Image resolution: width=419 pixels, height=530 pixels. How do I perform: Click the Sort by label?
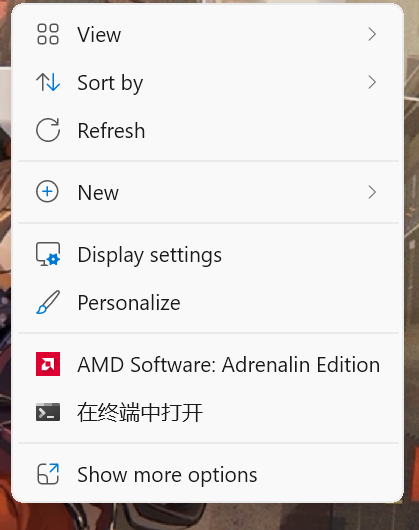click(110, 83)
